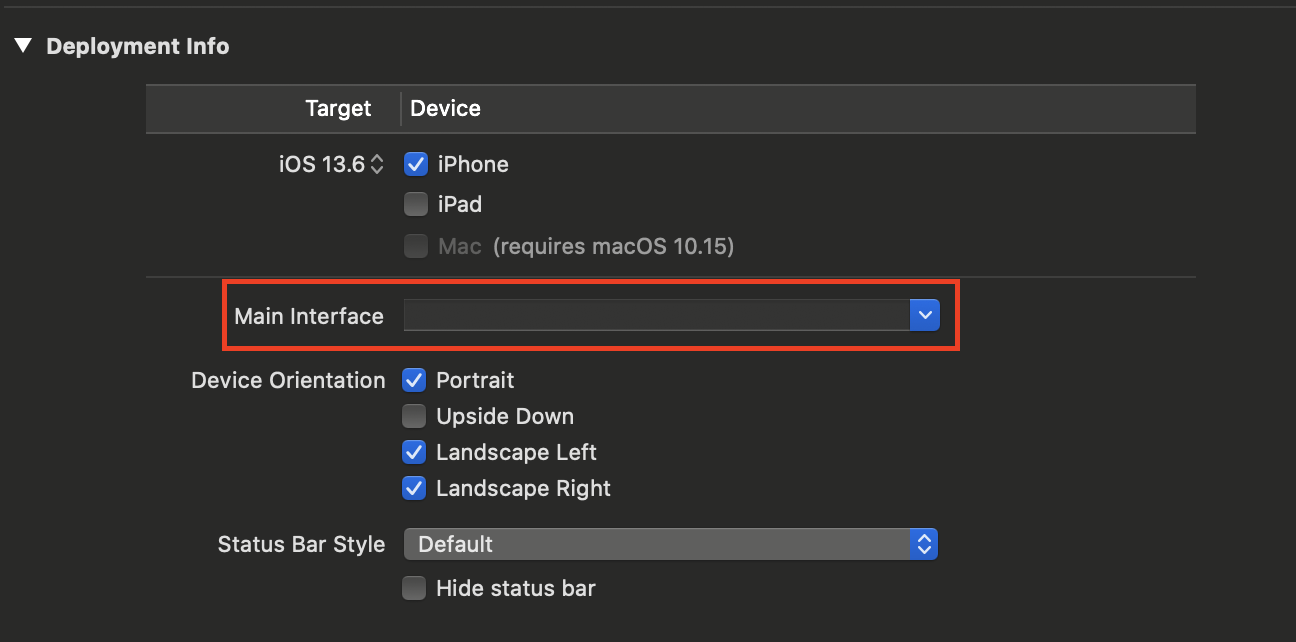1296x642 pixels.
Task: Click the Device column header
Action: tap(444, 108)
